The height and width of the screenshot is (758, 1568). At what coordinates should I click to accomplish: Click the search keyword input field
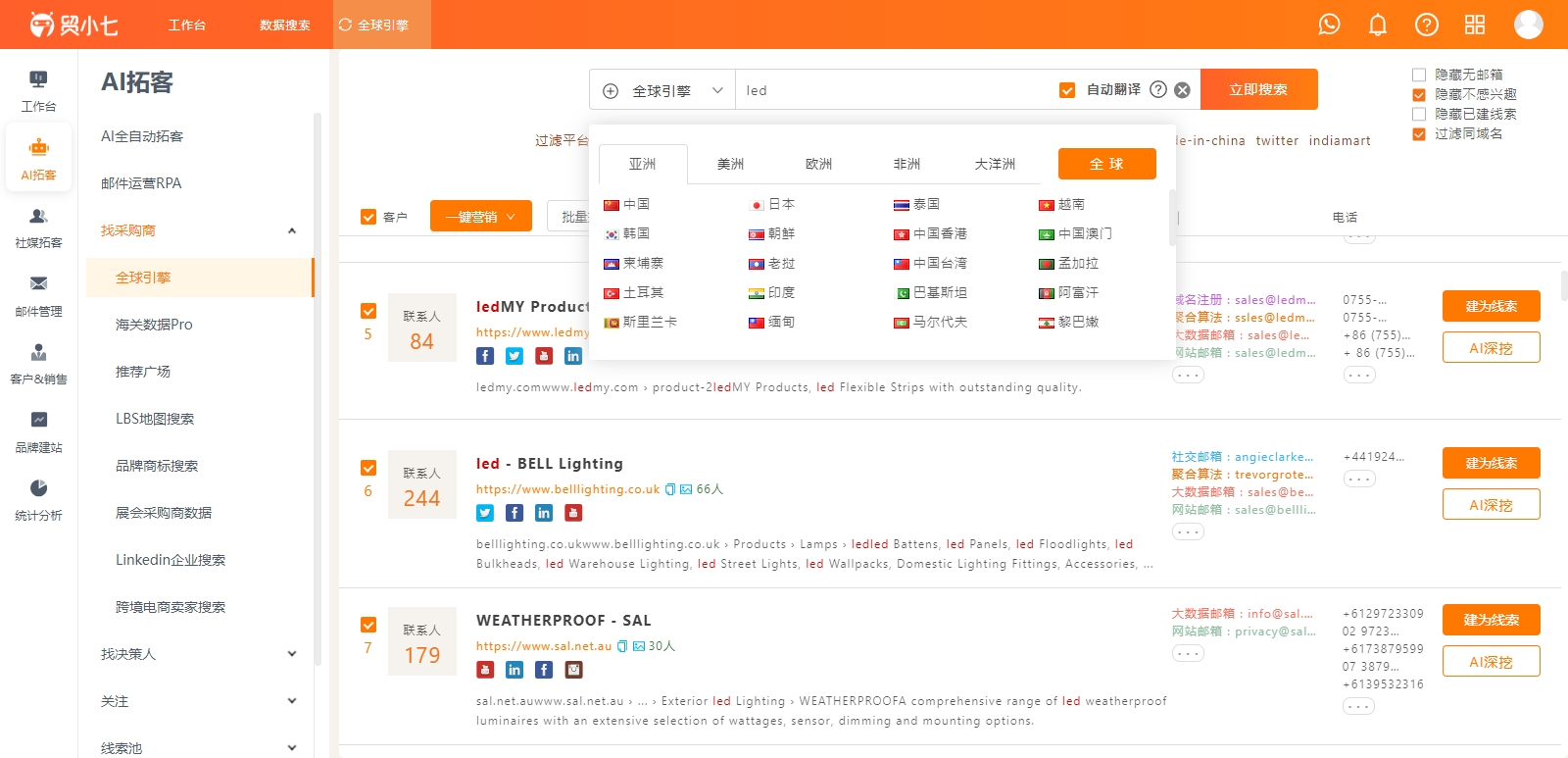click(892, 90)
